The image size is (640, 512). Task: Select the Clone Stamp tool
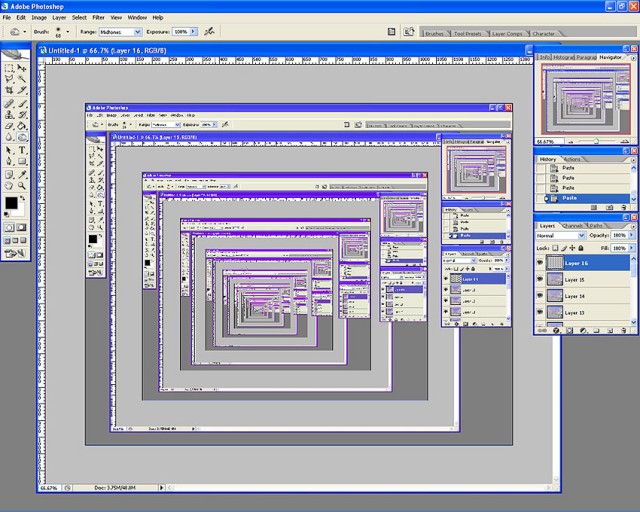point(9,115)
